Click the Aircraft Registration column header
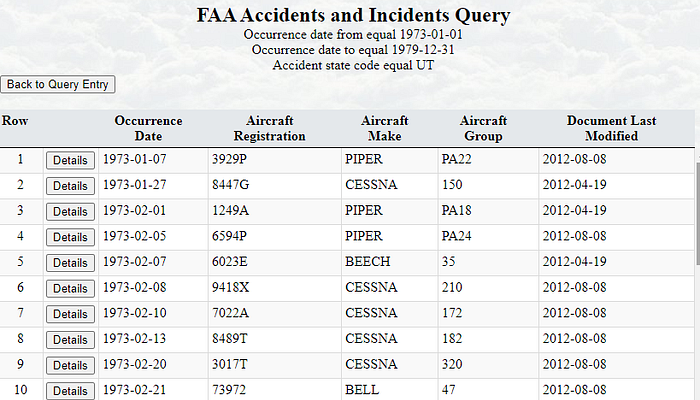700x400 pixels. [269, 128]
